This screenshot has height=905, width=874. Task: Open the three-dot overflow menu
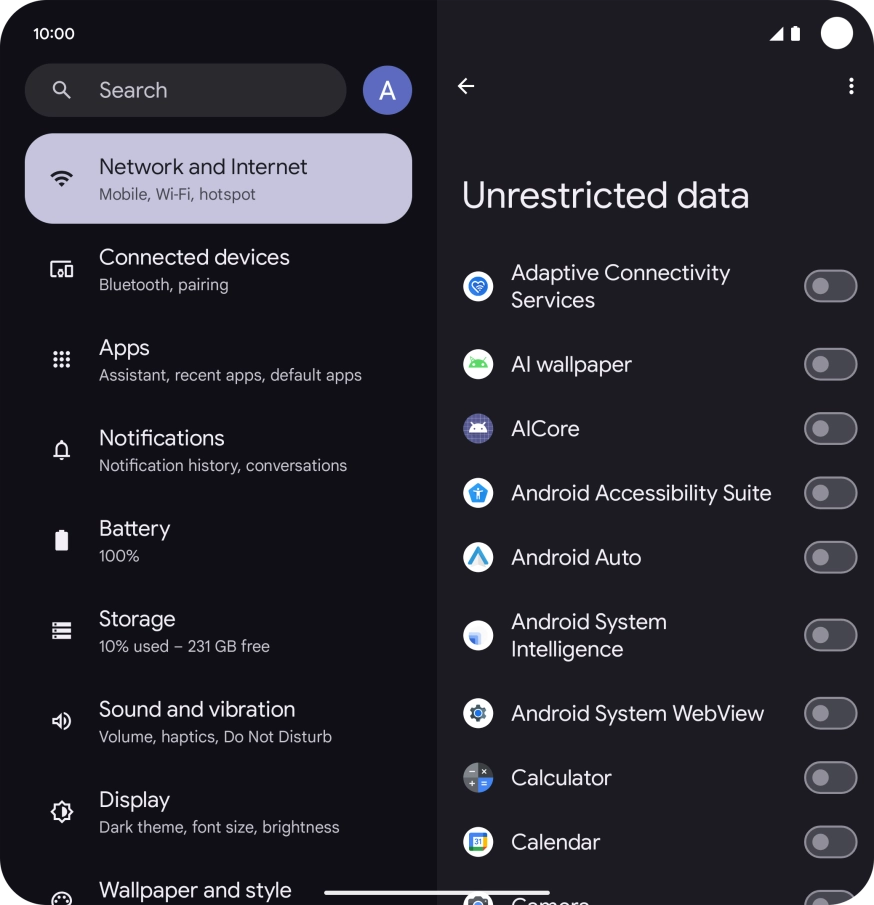[x=851, y=86]
